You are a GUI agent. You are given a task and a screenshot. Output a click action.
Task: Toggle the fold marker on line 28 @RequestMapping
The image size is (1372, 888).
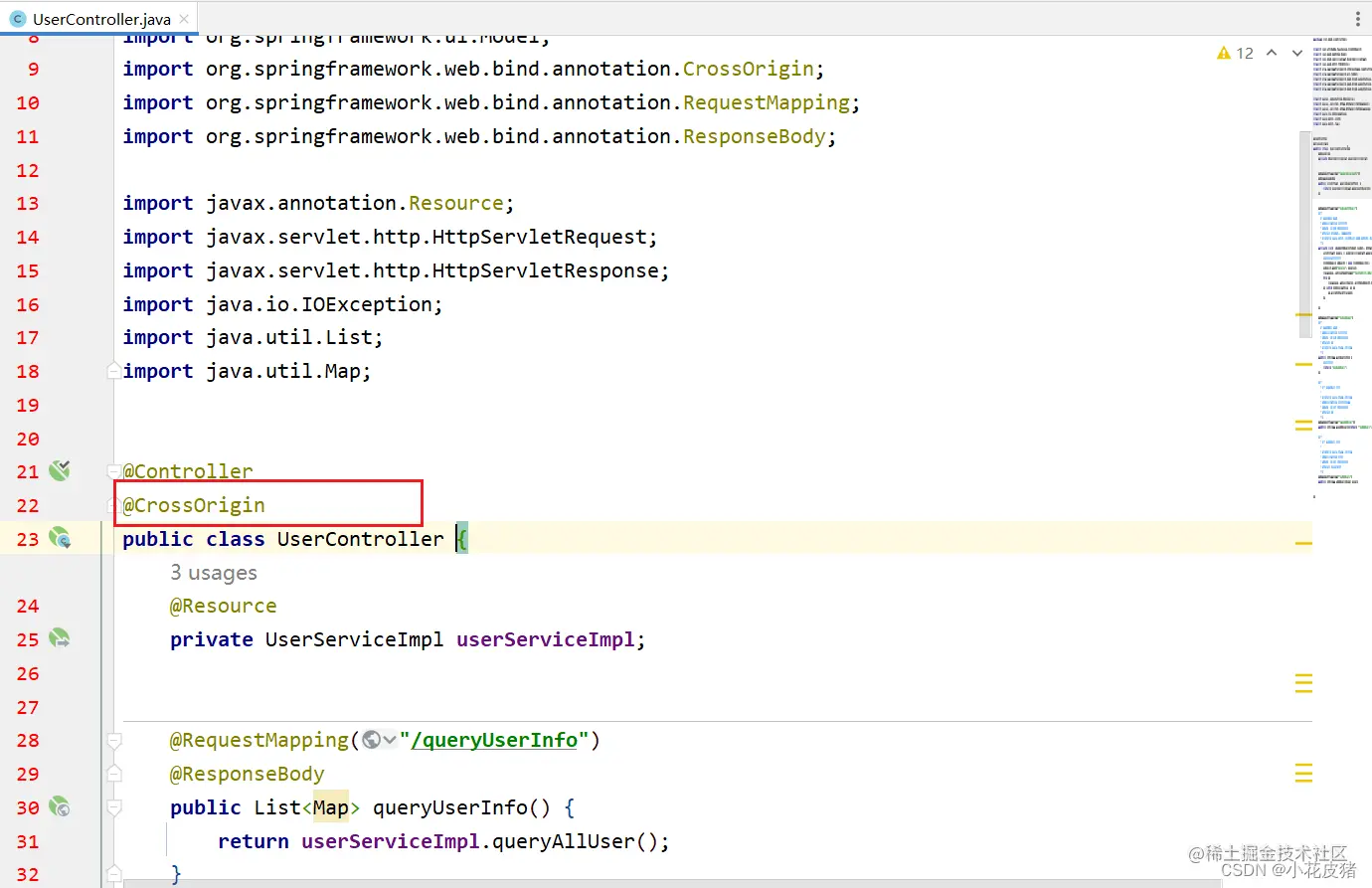click(114, 740)
